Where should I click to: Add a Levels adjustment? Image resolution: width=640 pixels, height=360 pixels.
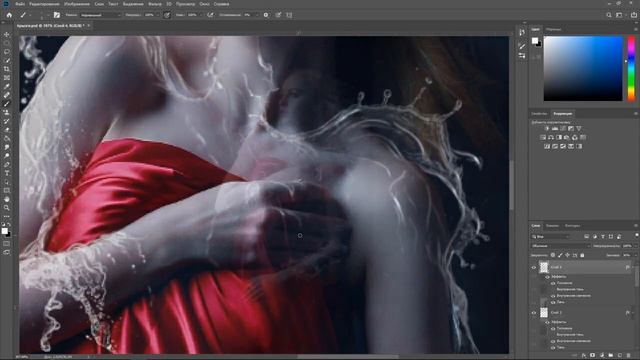(x=555, y=129)
